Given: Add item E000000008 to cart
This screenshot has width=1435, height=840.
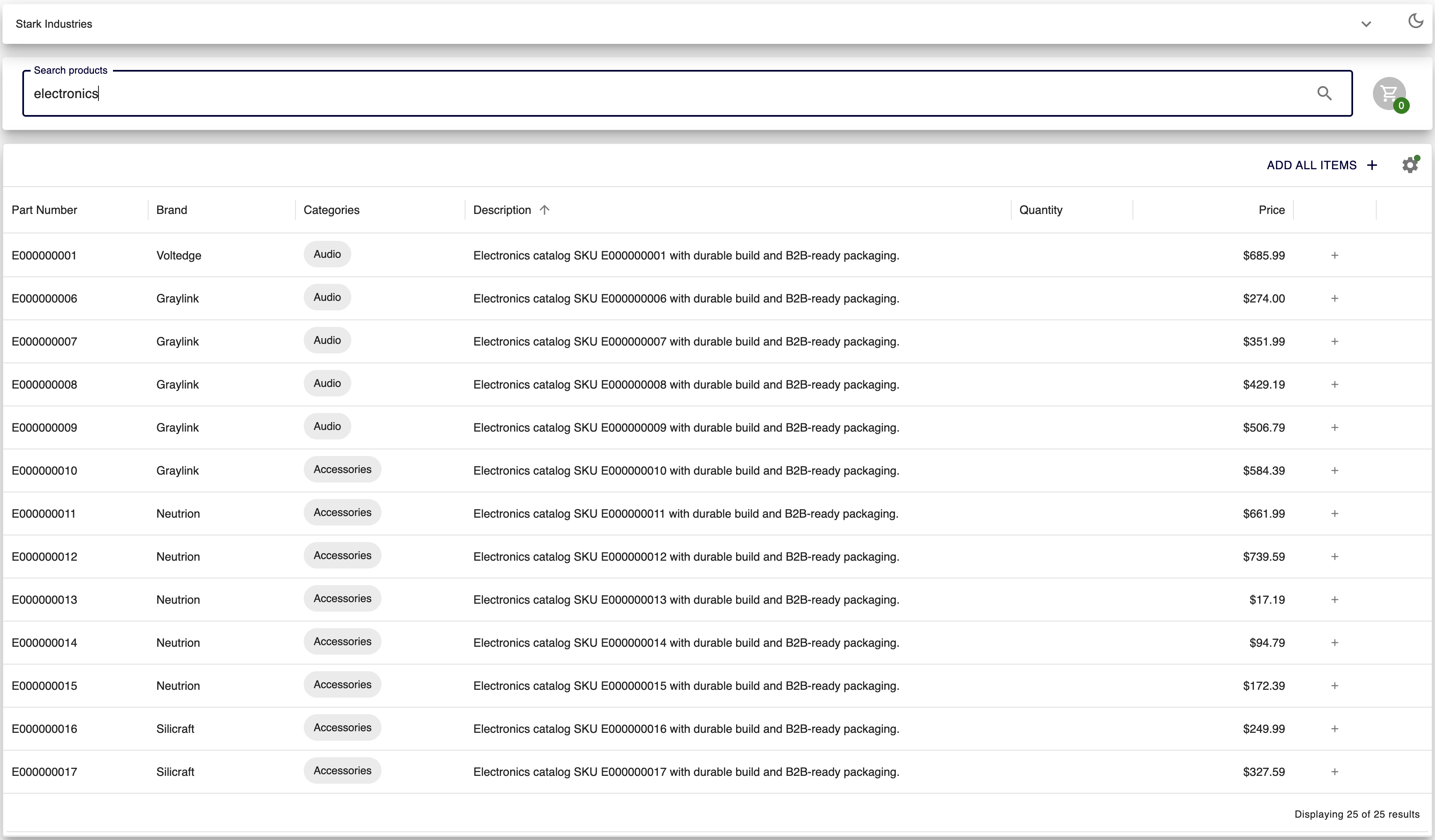Looking at the screenshot, I should coord(1335,384).
